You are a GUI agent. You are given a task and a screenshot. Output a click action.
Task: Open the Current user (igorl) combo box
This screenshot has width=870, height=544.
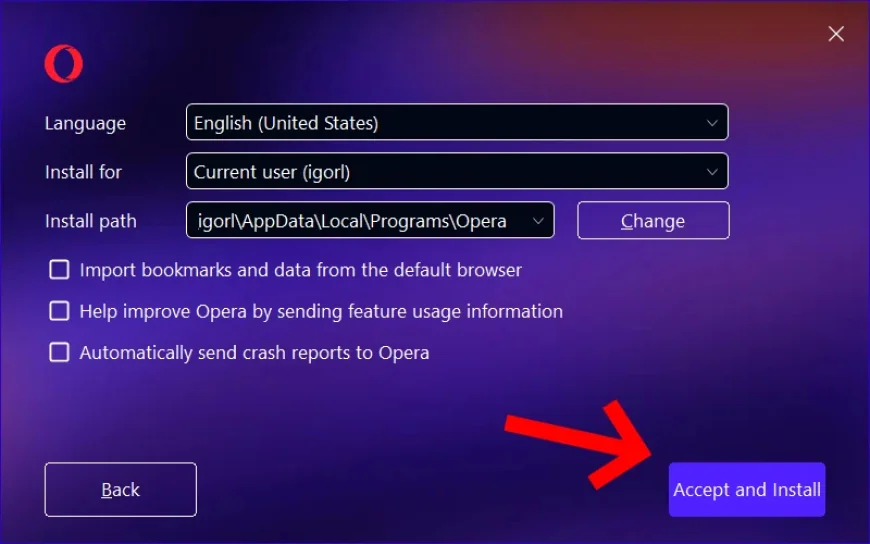[457, 171]
